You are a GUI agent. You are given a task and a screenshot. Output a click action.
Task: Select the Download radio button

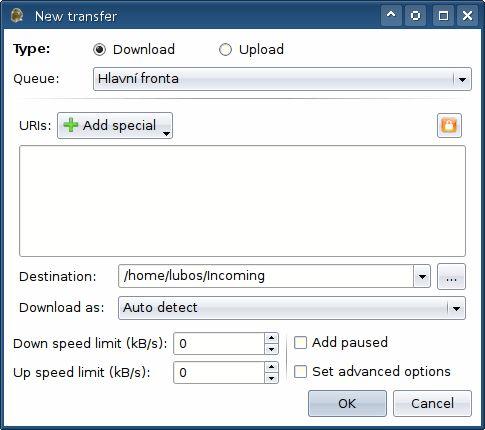click(99, 50)
